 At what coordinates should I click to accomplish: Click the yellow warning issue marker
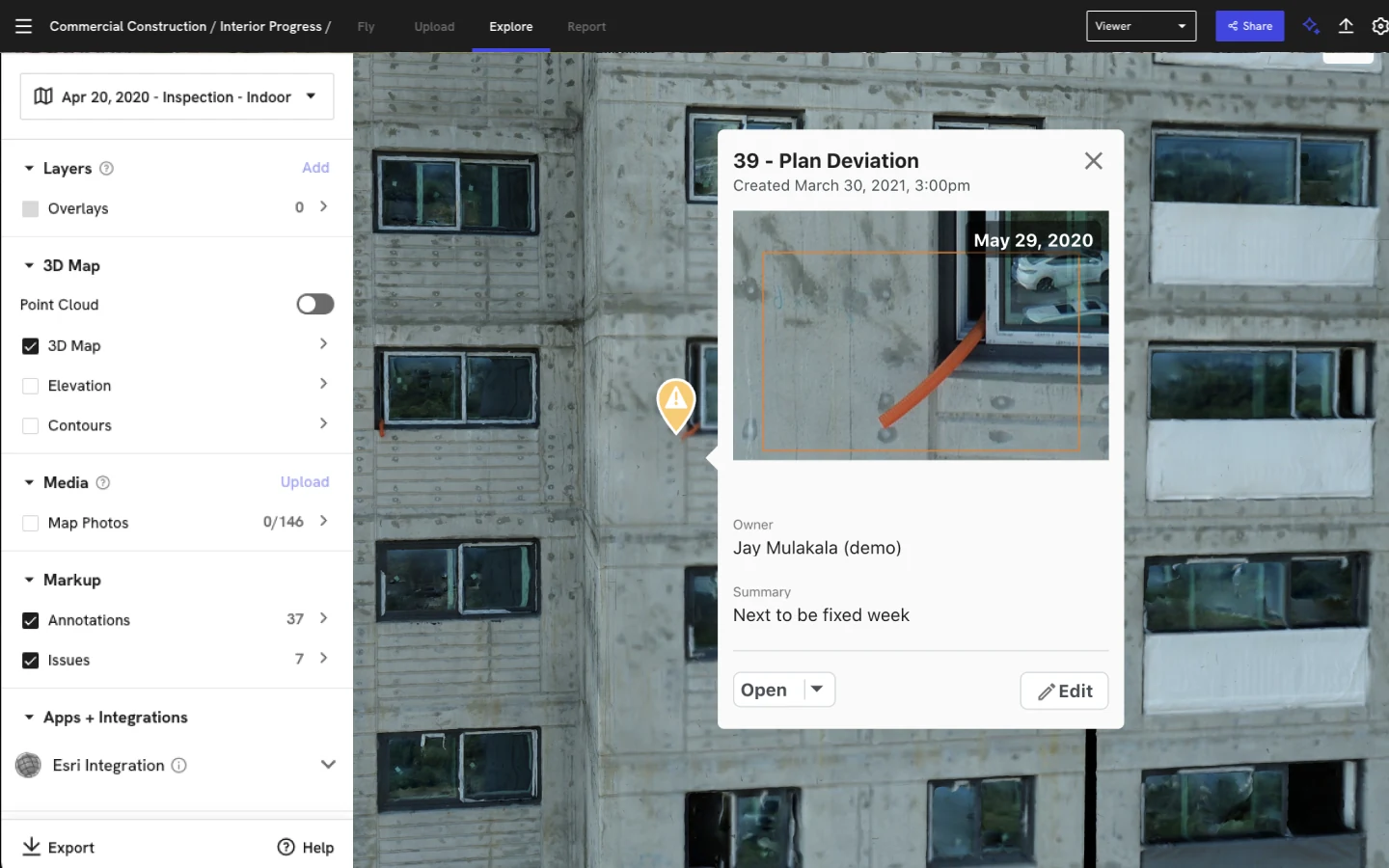[676, 405]
